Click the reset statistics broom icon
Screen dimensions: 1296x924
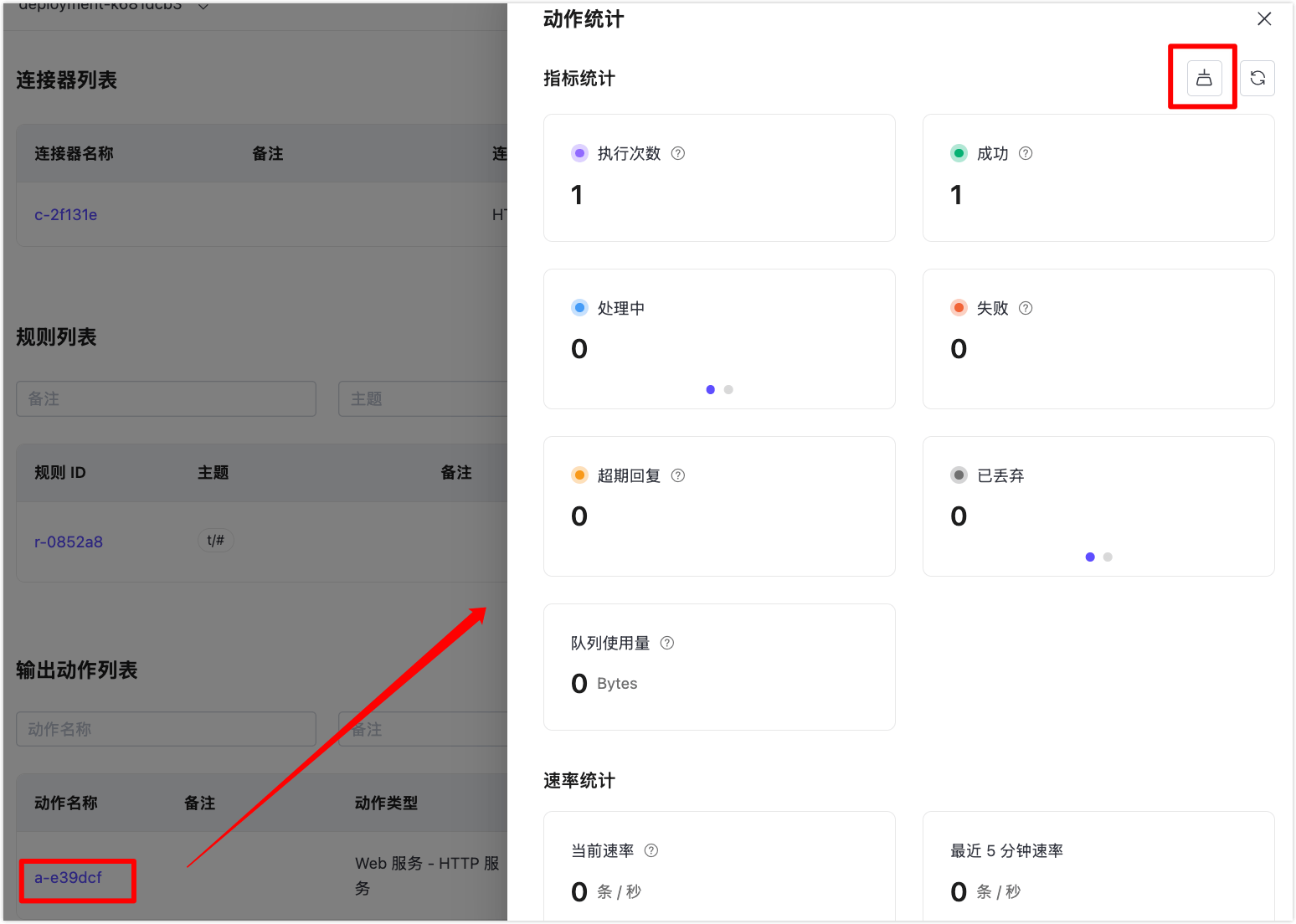pyautogui.click(x=1204, y=79)
